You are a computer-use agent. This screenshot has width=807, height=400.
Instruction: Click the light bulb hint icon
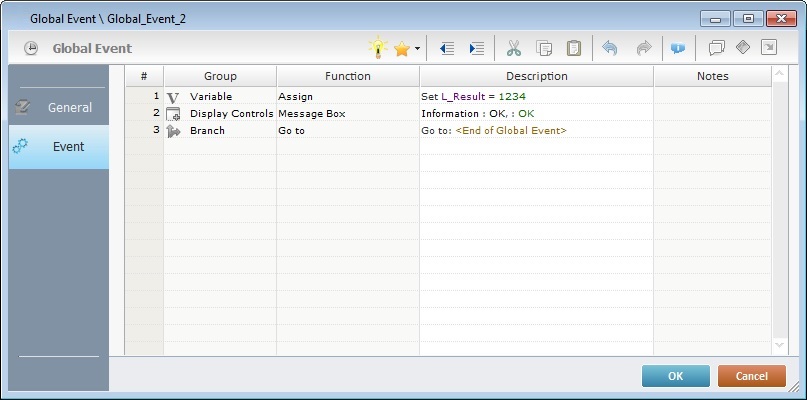coord(378,48)
